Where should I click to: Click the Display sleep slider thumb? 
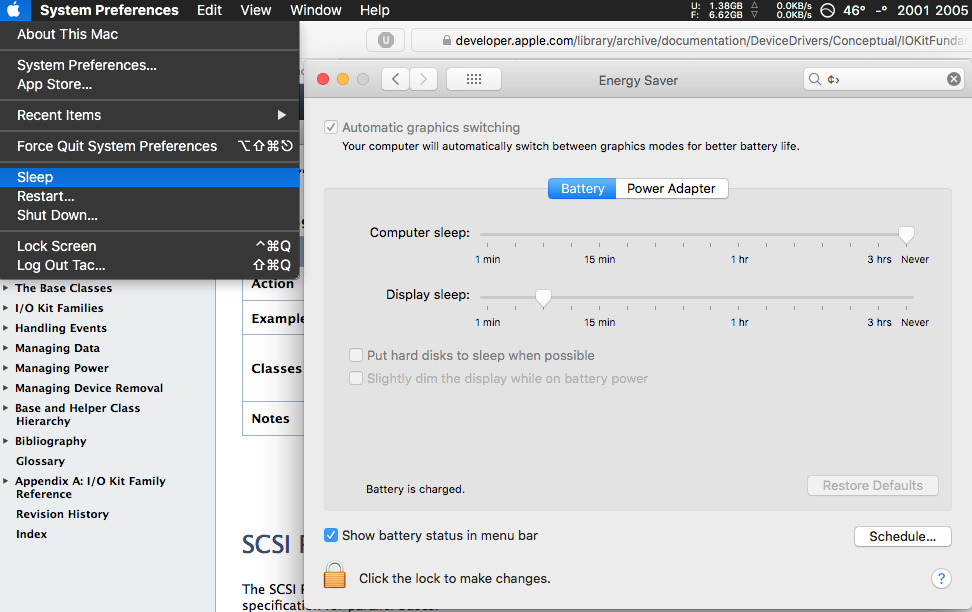pos(543,298)
